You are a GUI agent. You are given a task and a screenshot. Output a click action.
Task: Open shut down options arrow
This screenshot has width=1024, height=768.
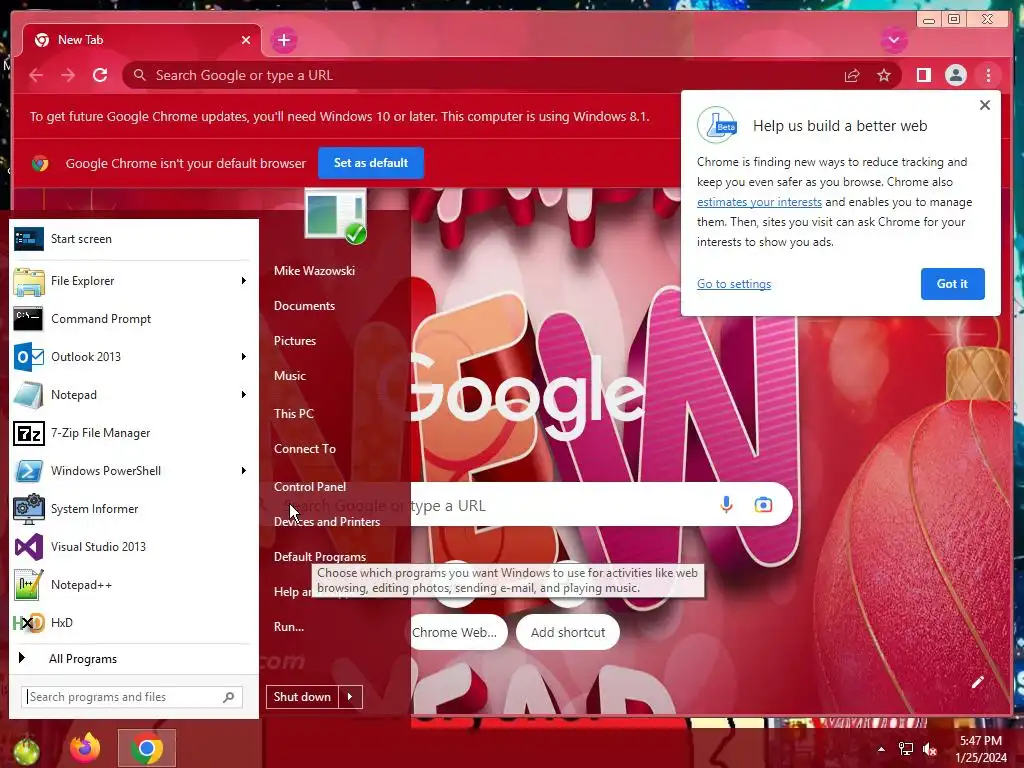[351, 697]
